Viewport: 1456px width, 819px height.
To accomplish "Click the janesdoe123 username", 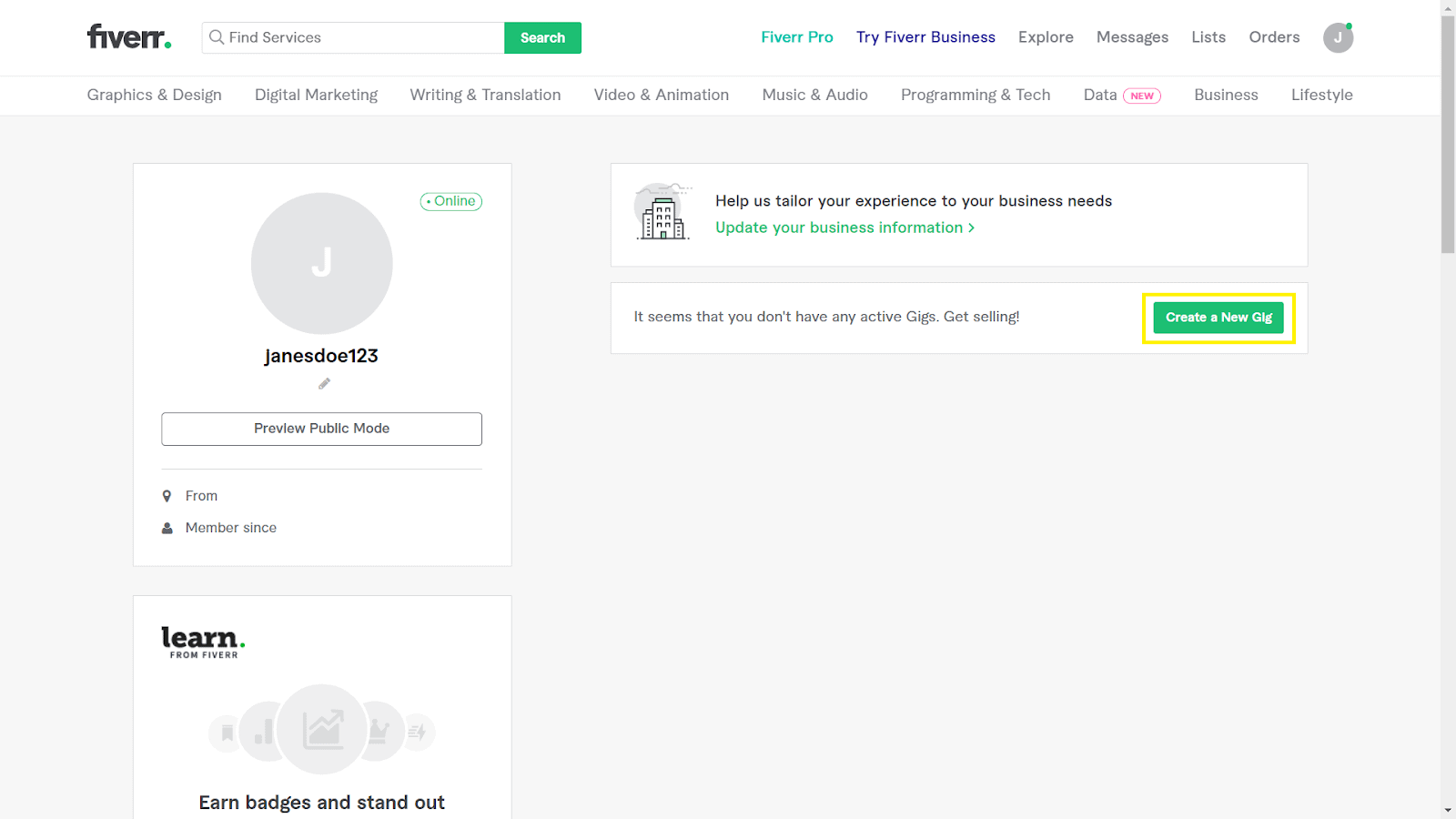I will point(321,356).
